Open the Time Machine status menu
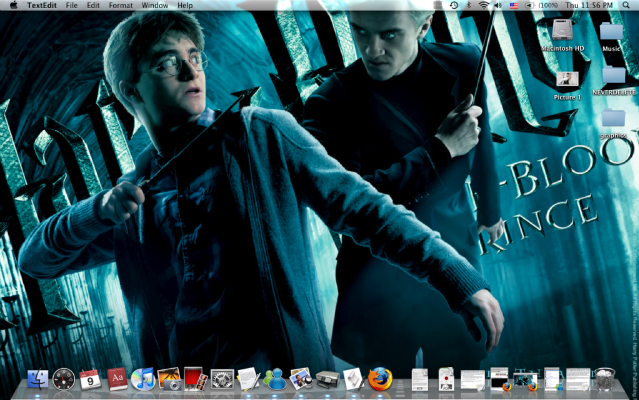639x400 pixels. pyautogui.click(x=453, y=6)
